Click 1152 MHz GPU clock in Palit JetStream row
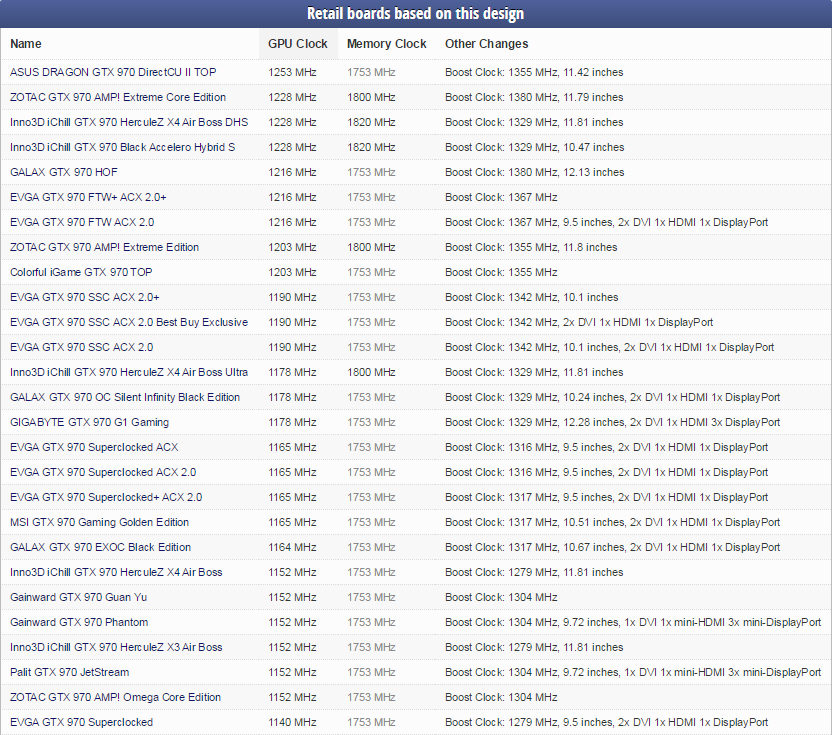 pos(292,671)
